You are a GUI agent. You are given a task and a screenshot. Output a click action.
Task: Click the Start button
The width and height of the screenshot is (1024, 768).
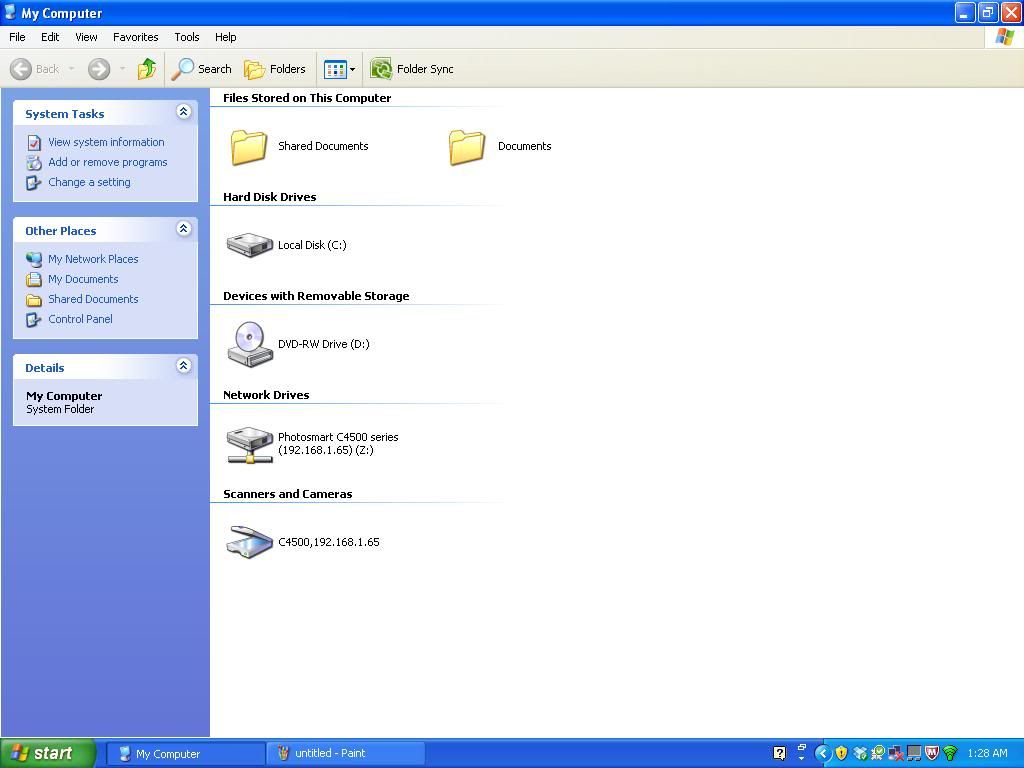47,753
